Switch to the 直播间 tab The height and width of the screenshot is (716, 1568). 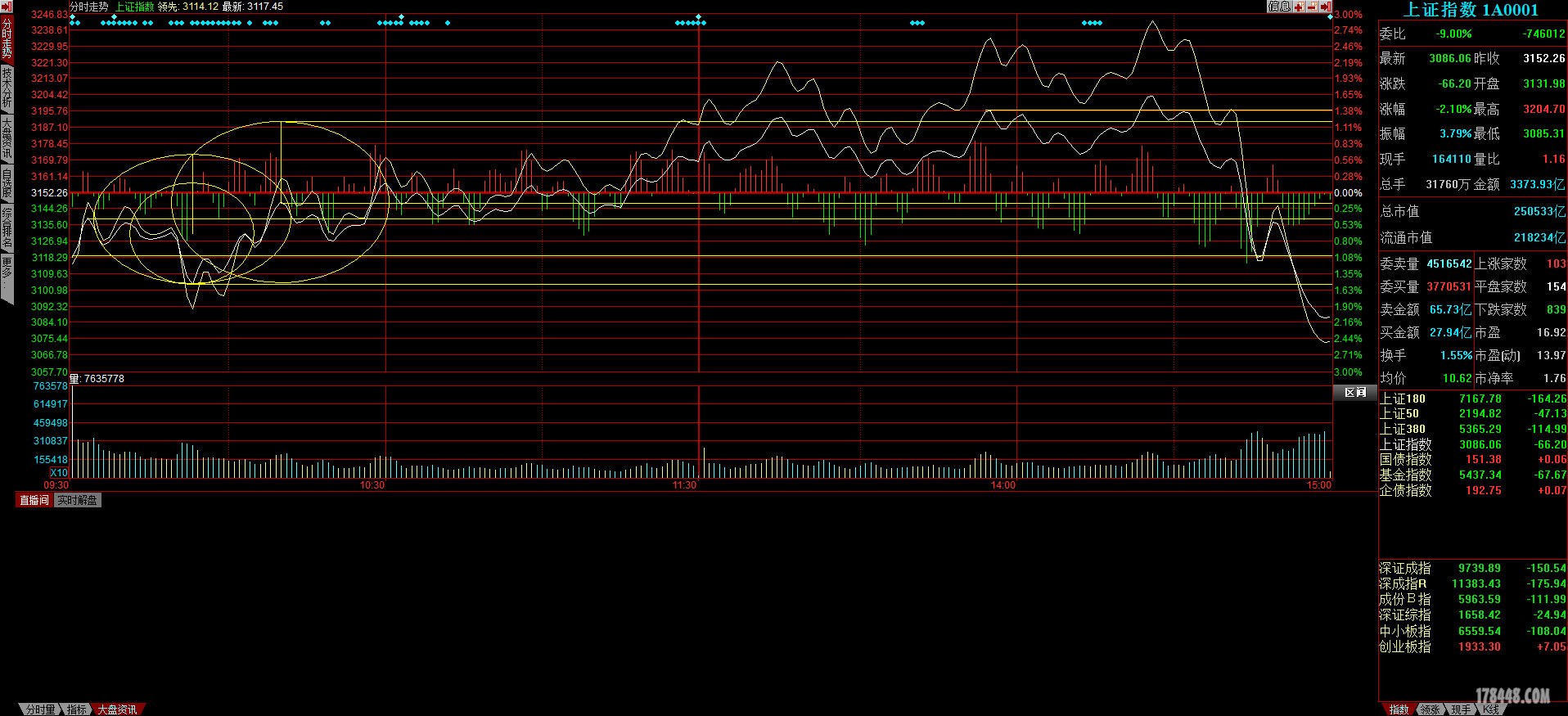coord(34,500)
